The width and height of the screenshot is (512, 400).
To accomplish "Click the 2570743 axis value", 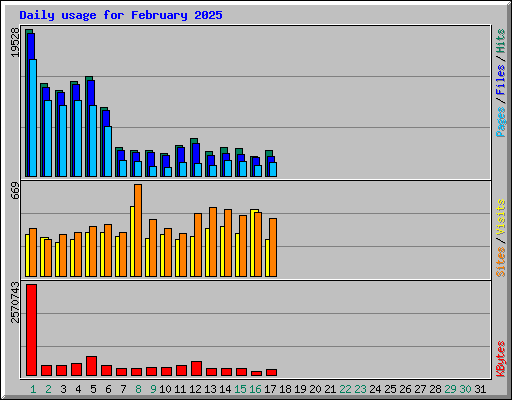I will click(x=15, y=302).
